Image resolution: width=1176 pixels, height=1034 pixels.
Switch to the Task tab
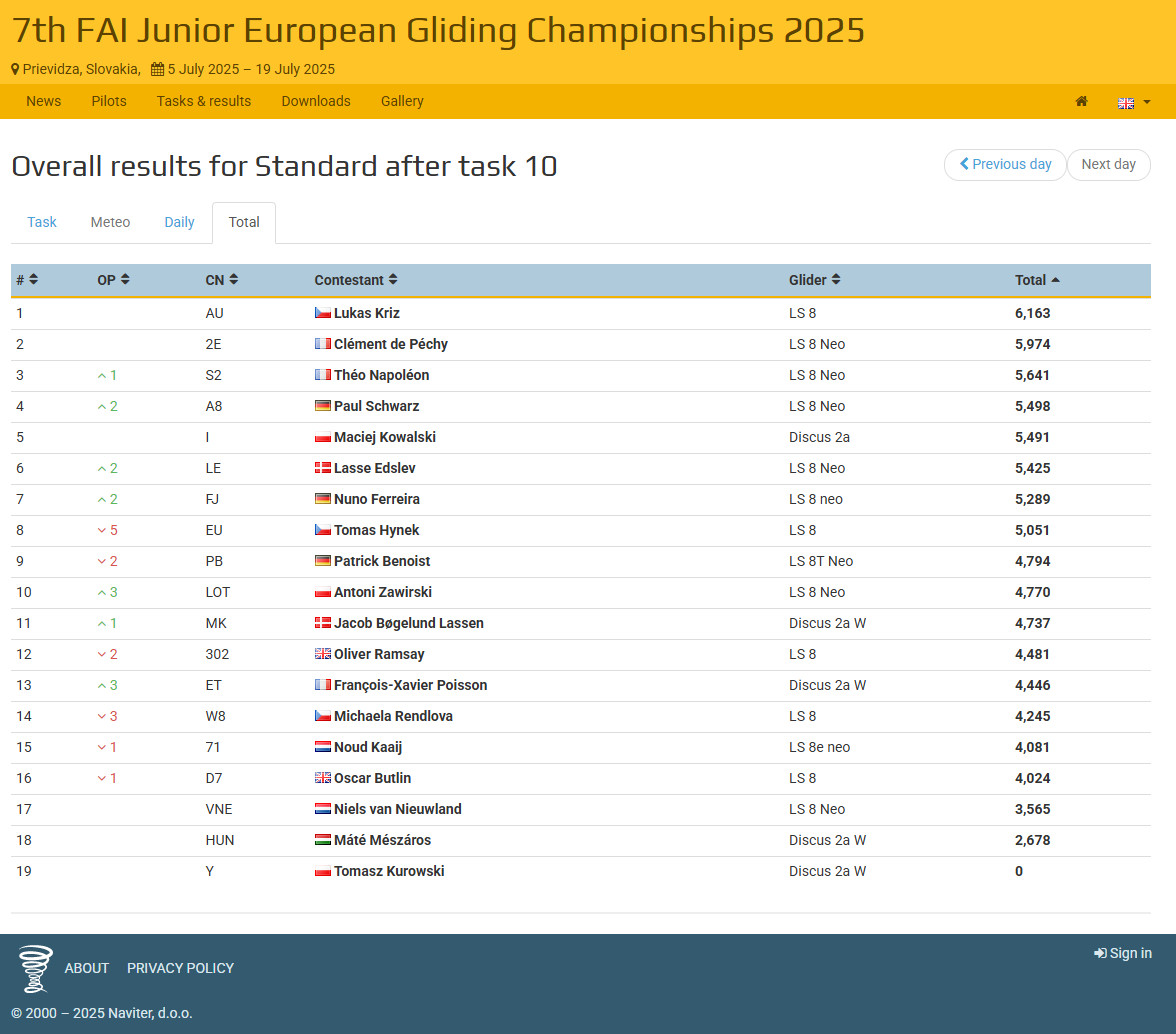coord(42,222)
